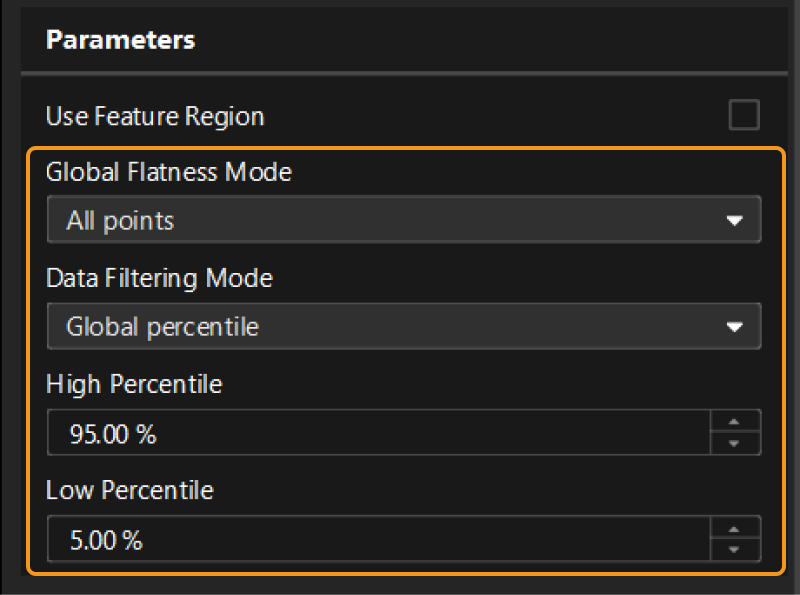Click the High Percentile label

(134, 384)
